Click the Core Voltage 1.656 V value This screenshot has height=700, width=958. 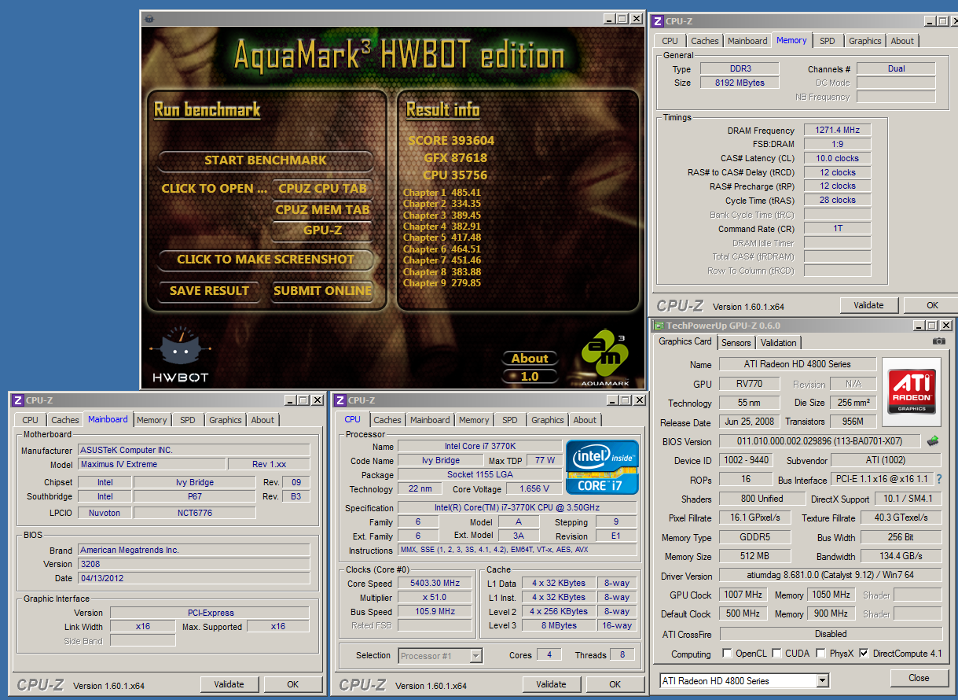coord(534,489)
